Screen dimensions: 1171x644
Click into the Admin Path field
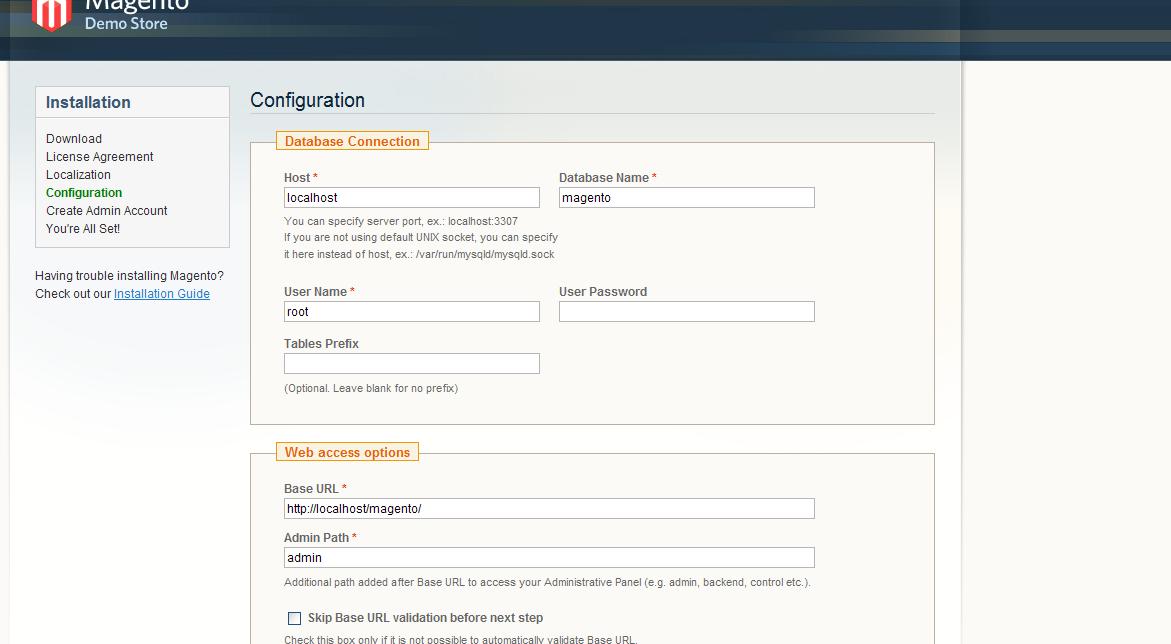[549, 558]
